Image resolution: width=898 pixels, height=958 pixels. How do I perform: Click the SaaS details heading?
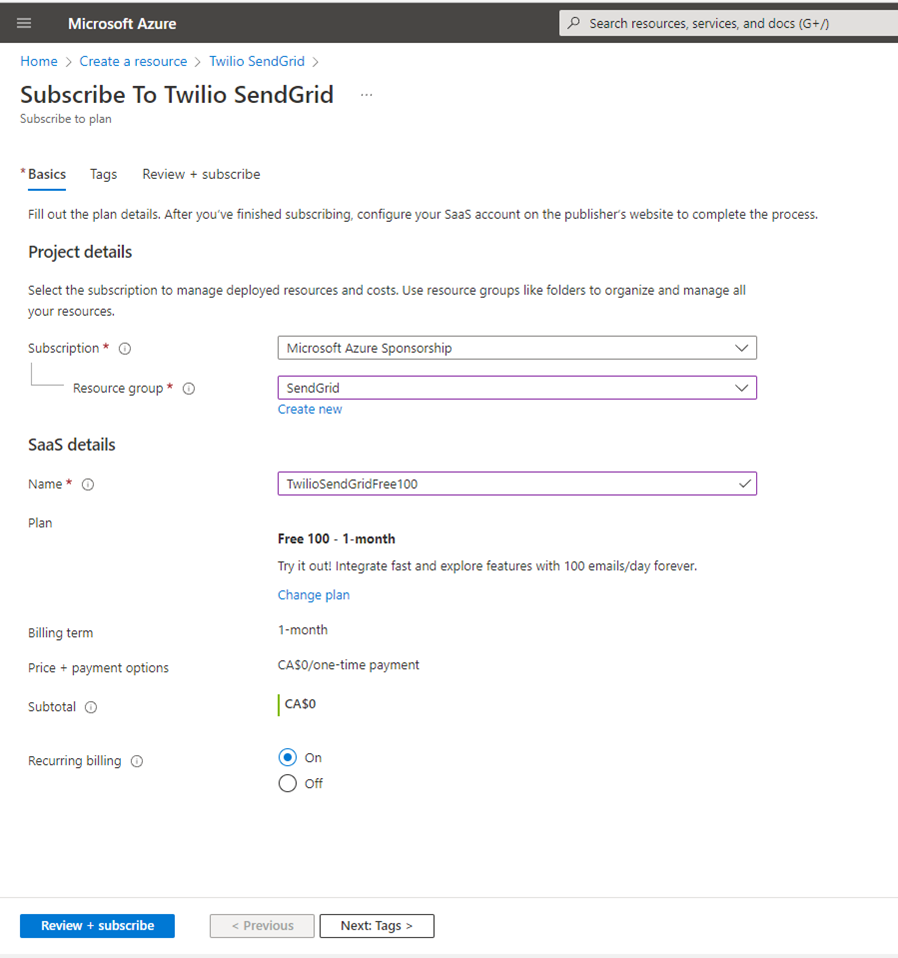click(x=71, y=445)
